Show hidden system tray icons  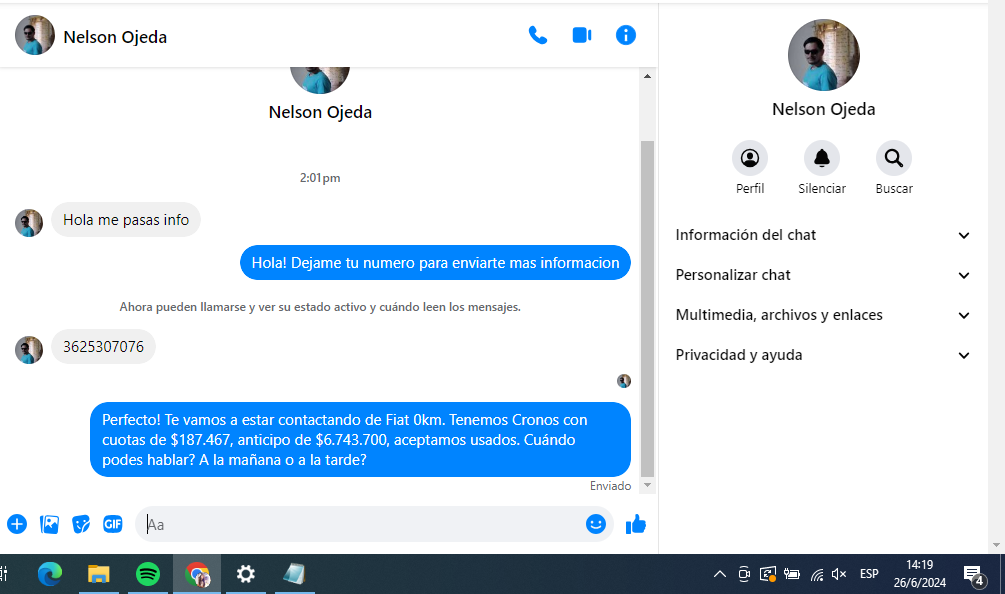click(720, 574)
